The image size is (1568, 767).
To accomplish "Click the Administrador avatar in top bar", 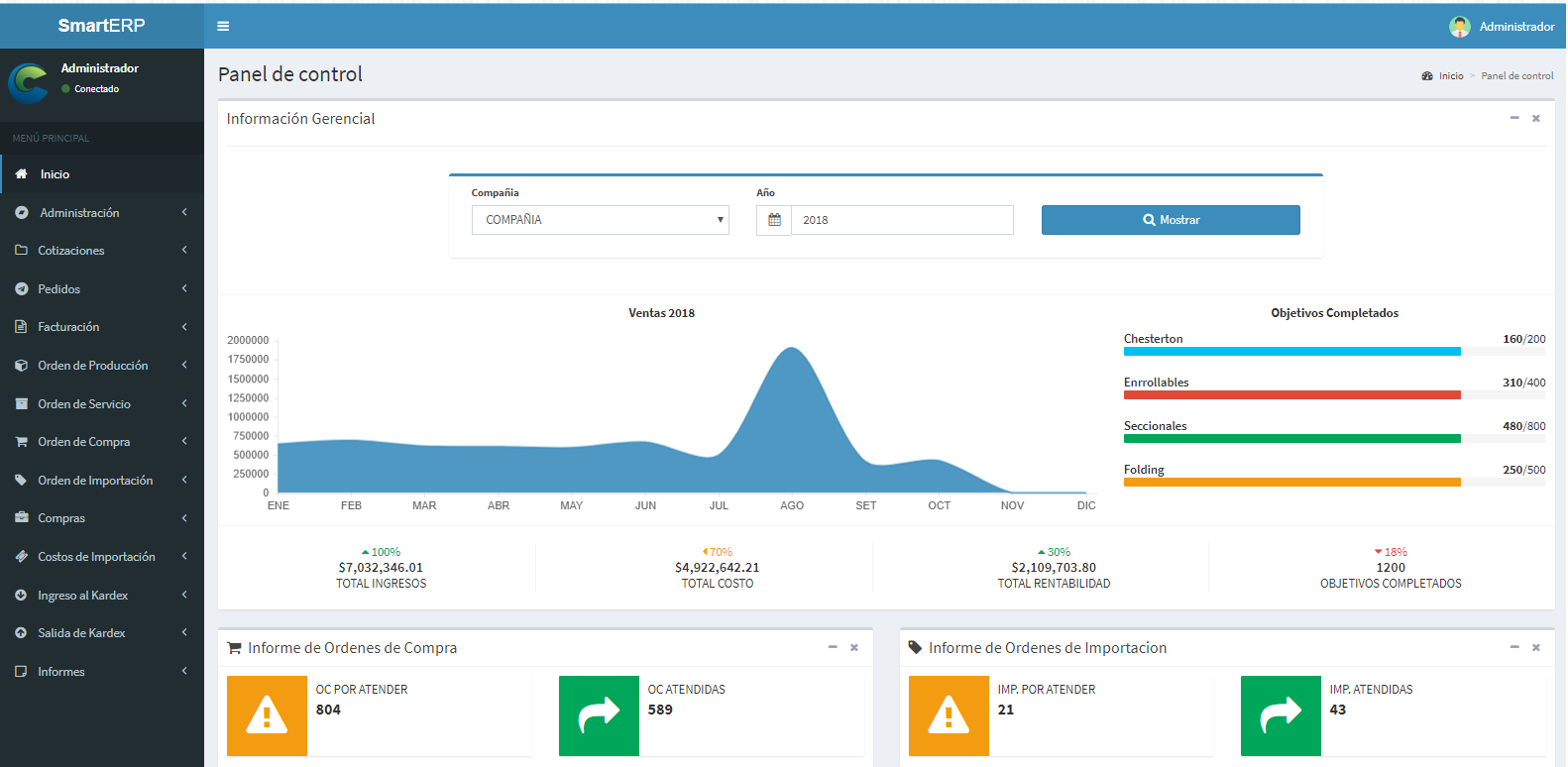I will (x=1459, y=27).
